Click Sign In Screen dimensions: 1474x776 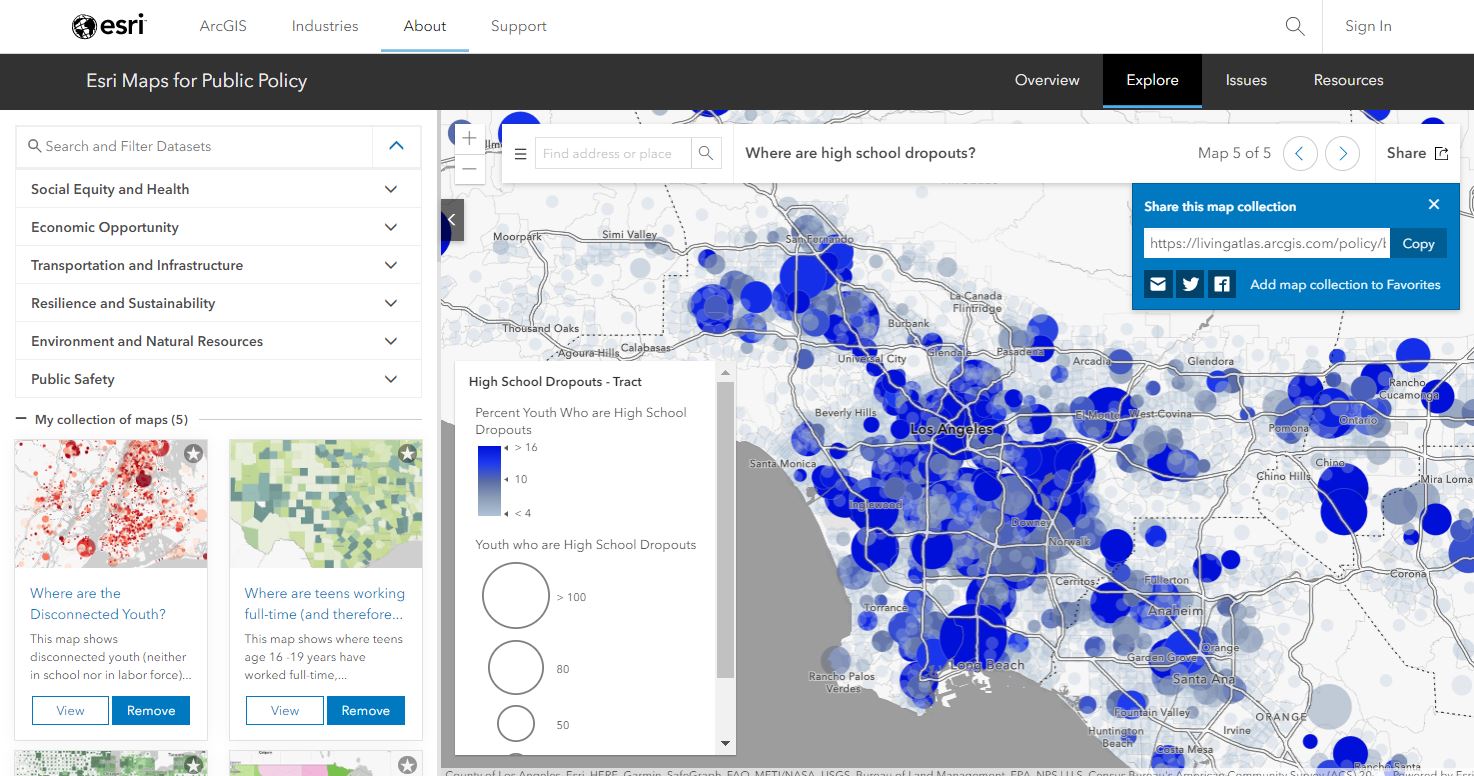(x=1368, y=26)
